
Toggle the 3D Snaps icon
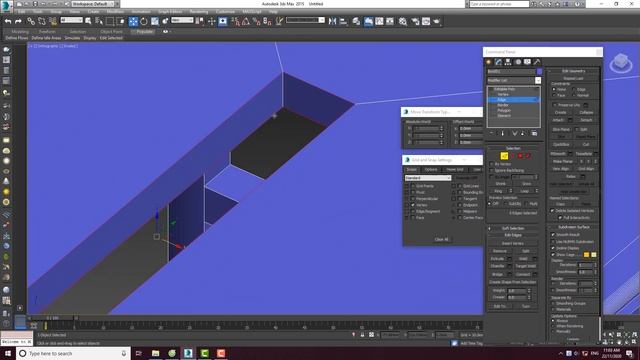[236, 21]
